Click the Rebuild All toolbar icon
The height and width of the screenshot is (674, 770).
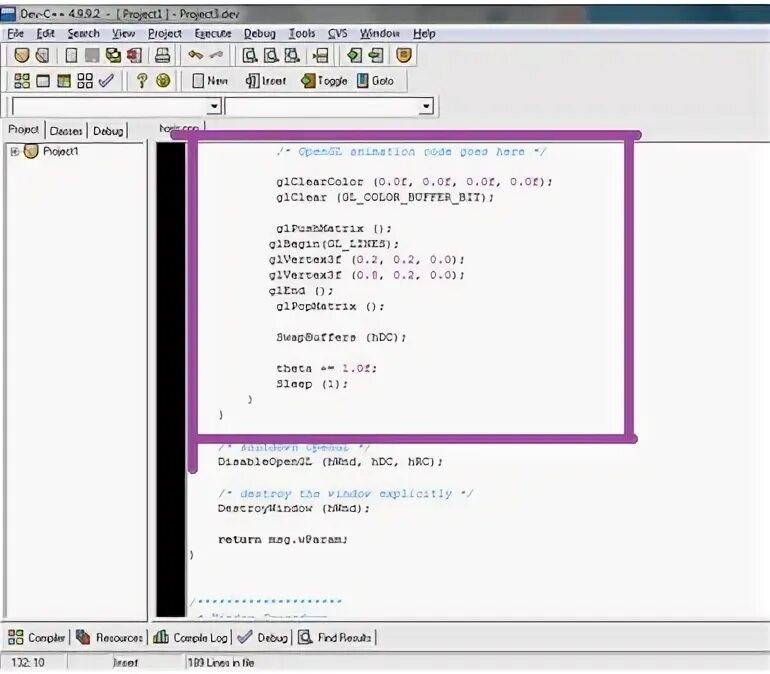click(x=85, y=81)
